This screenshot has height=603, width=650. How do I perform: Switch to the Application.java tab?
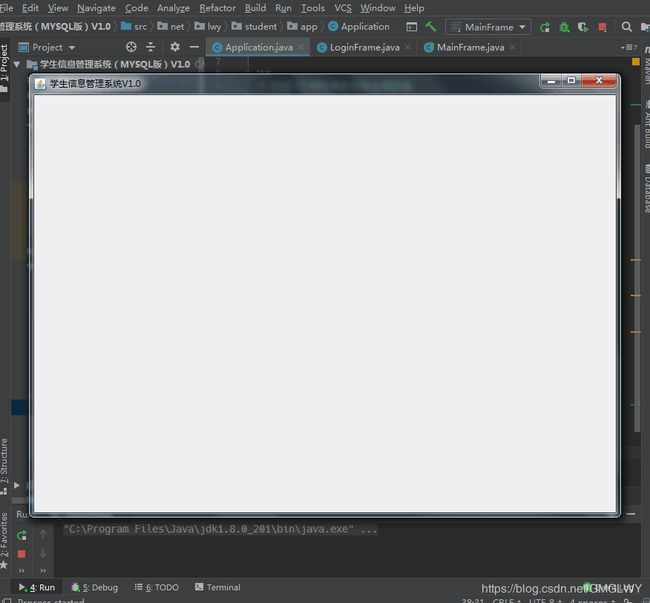(259, 48)
